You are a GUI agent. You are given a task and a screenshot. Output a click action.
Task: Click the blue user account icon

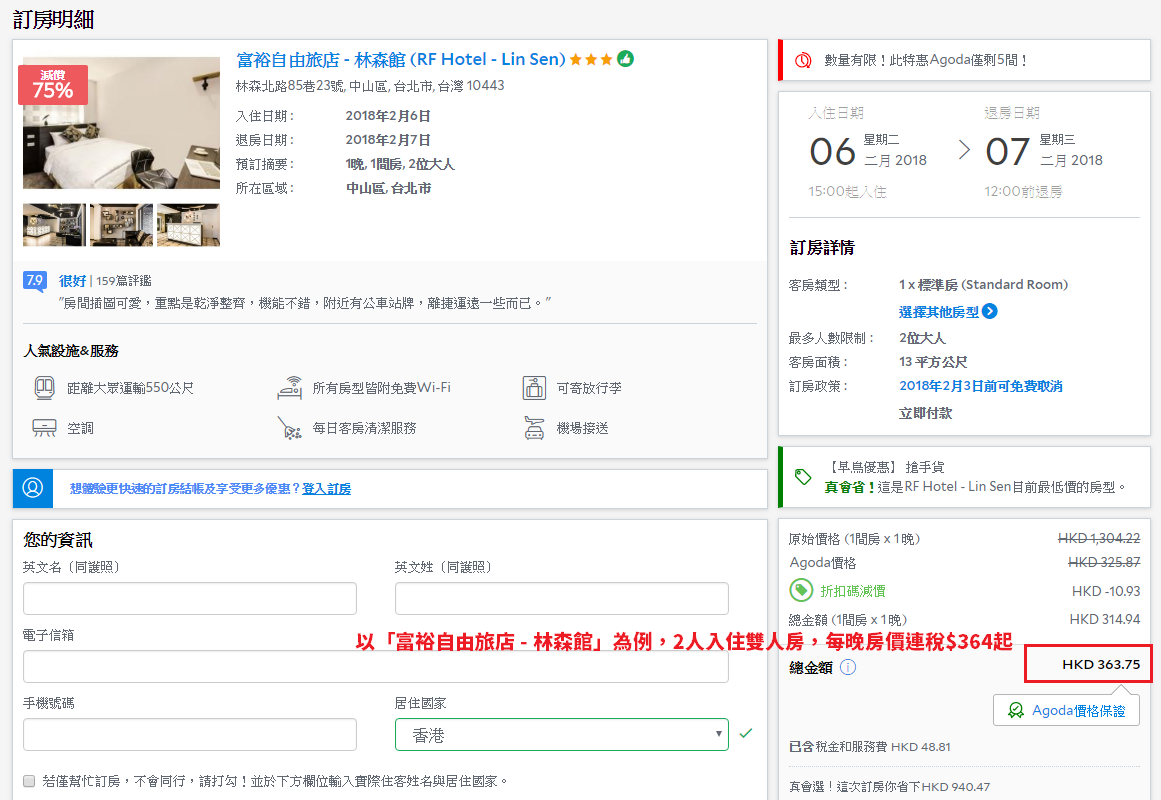pyautogui.click(x=33, y=488)
